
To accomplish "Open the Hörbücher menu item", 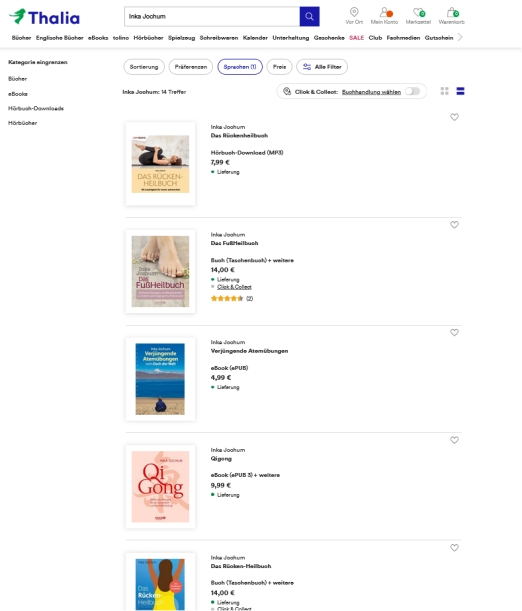I will 148,38.
